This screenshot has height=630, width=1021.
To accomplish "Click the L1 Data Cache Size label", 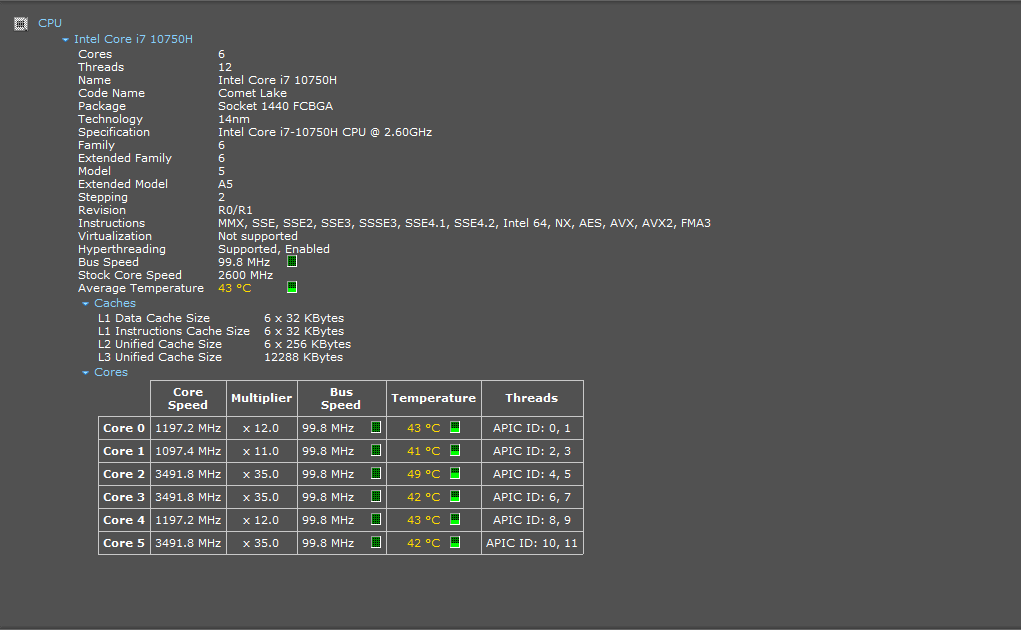I will (x=154, y=318).
